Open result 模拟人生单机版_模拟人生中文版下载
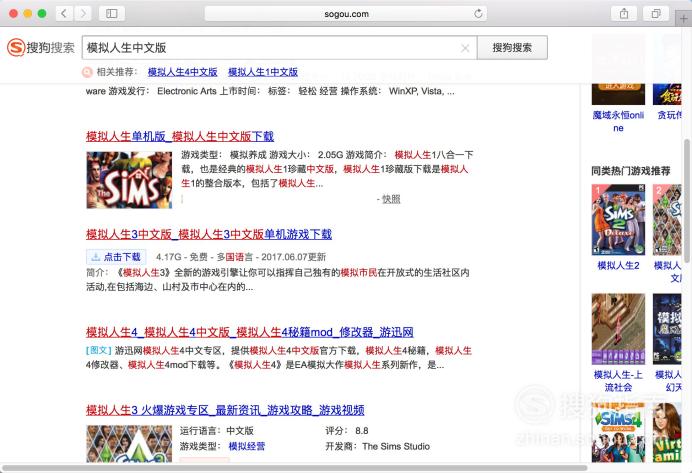Screen dimensions: 692x473 [180, 136]
